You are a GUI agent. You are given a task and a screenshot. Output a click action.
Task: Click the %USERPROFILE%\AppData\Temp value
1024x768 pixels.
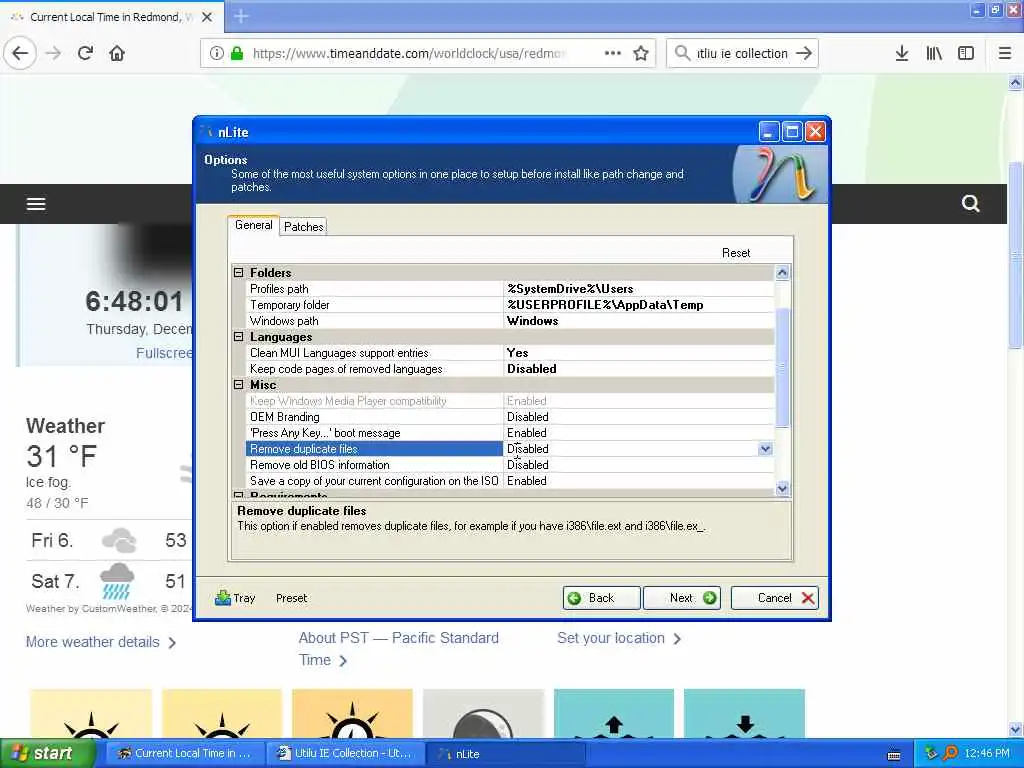(605, 304)
